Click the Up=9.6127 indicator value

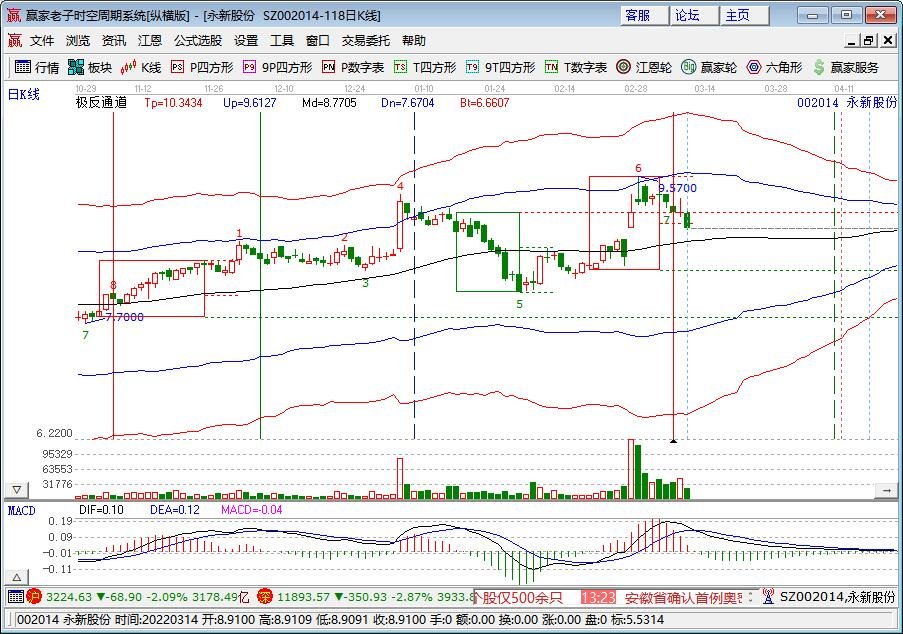click(x=249, y=102)
